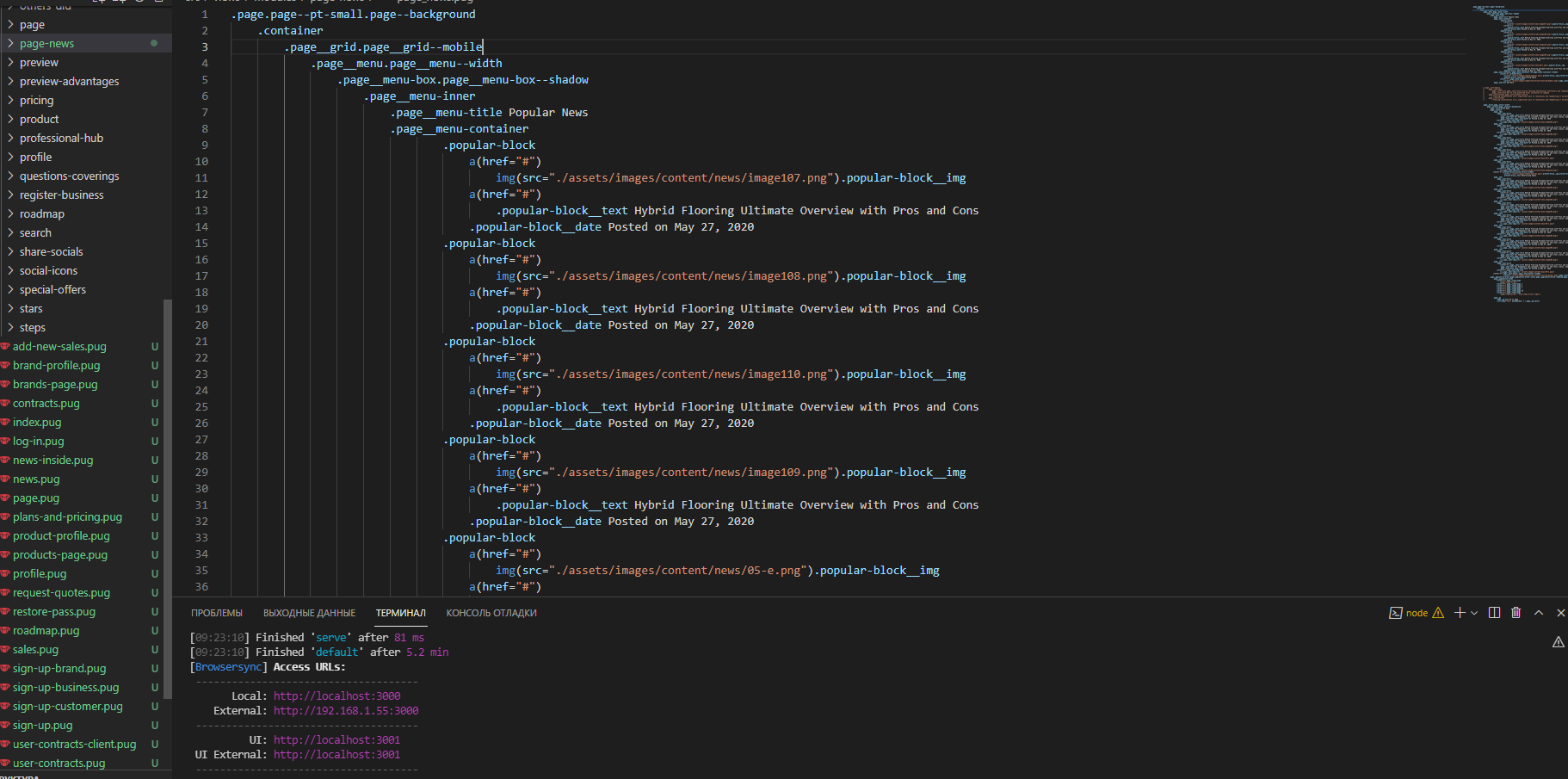Select the ВЫХОДНЫЕ ДАННЫЕ tab
The image size is (1568, 779).
pyautogui.click(x=309, y=613)
